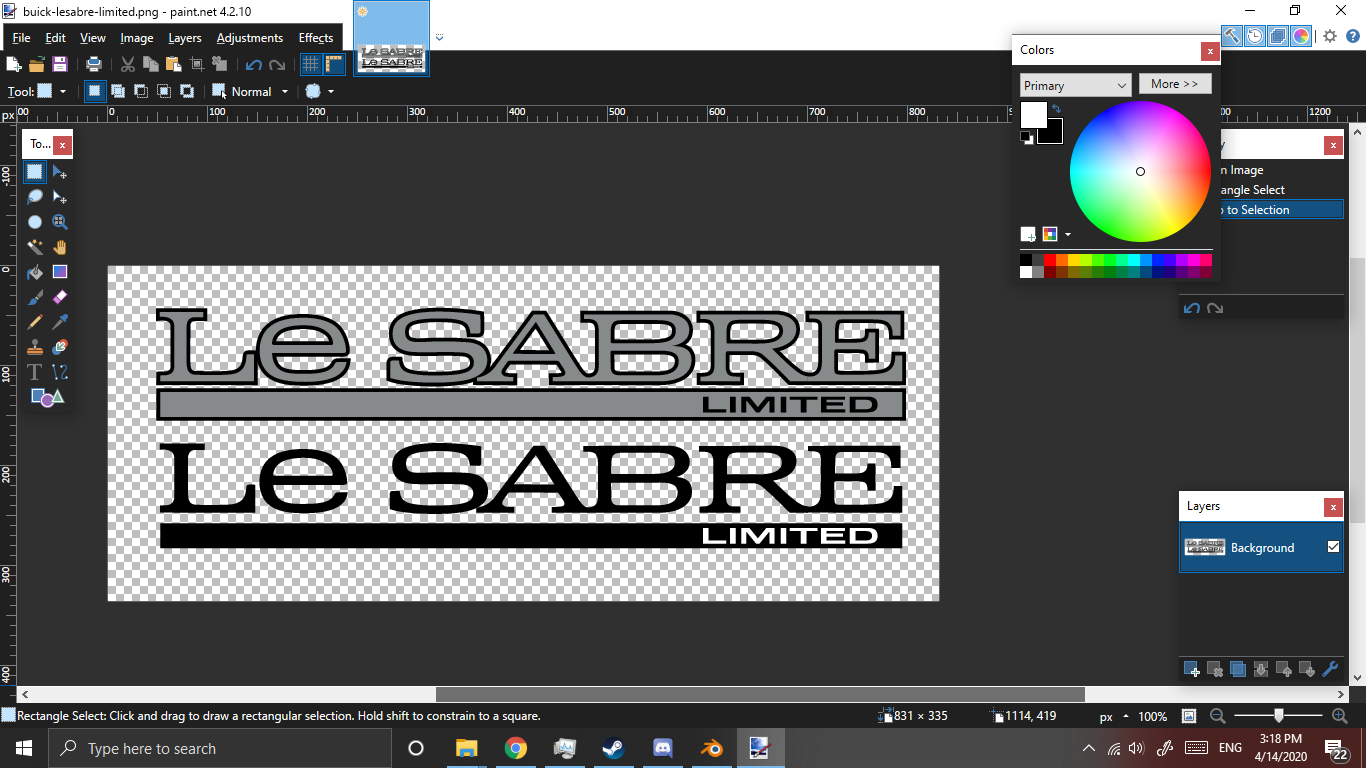Click the zoom slider handle
Viewport: 1366px width, 768px height.
click(1279, 716)
